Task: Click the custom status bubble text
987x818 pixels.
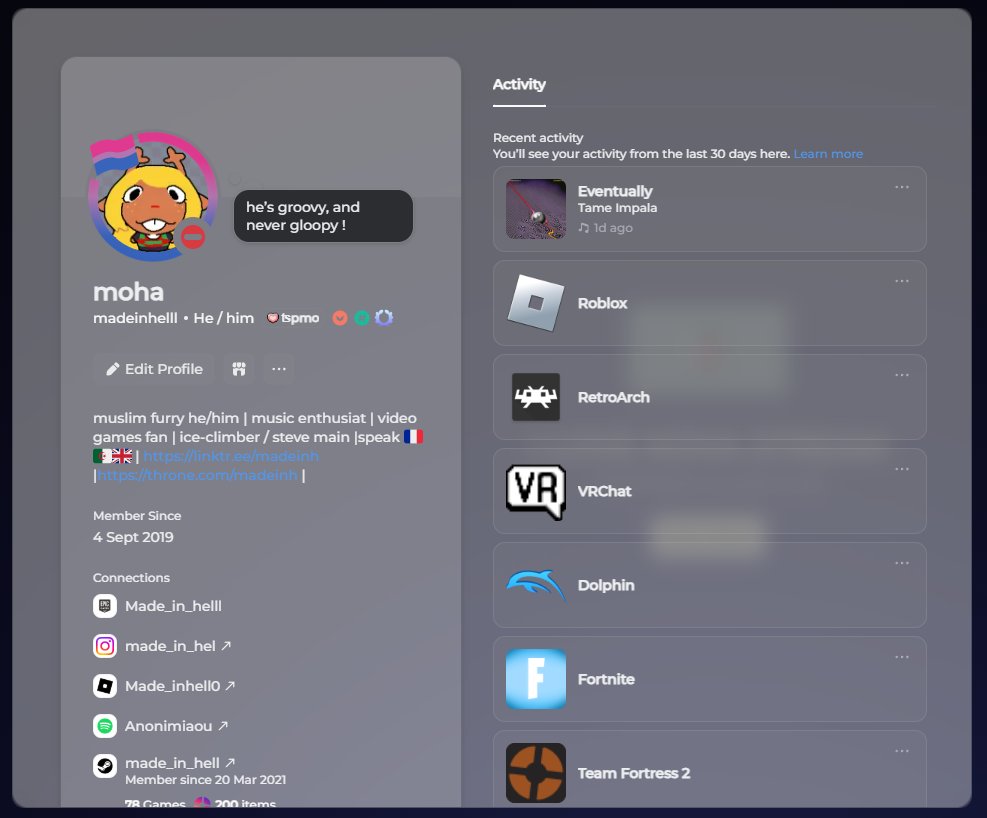Action: [303, 216]
